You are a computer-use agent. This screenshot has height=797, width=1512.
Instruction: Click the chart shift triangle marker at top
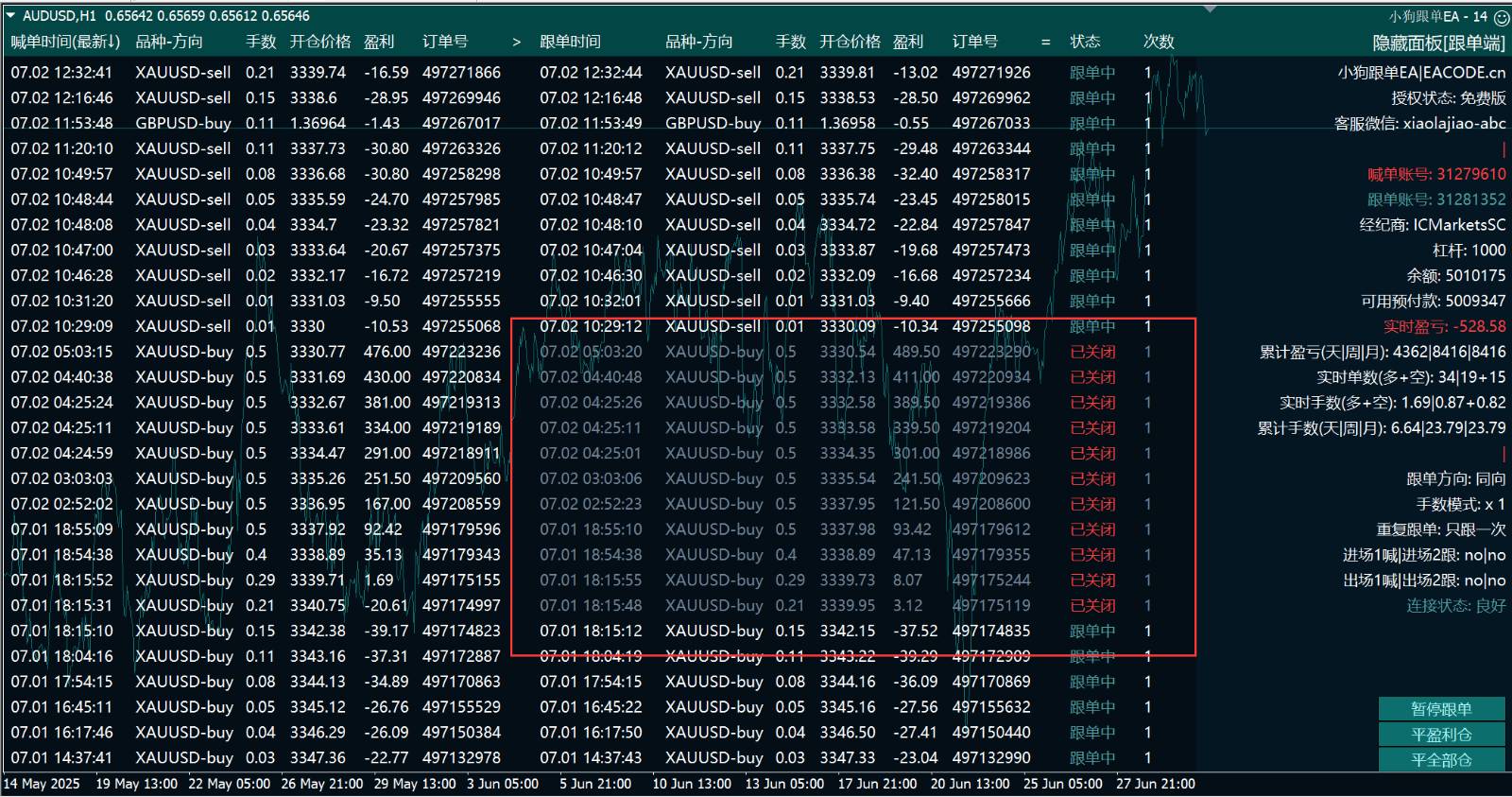pos(1209,9)
